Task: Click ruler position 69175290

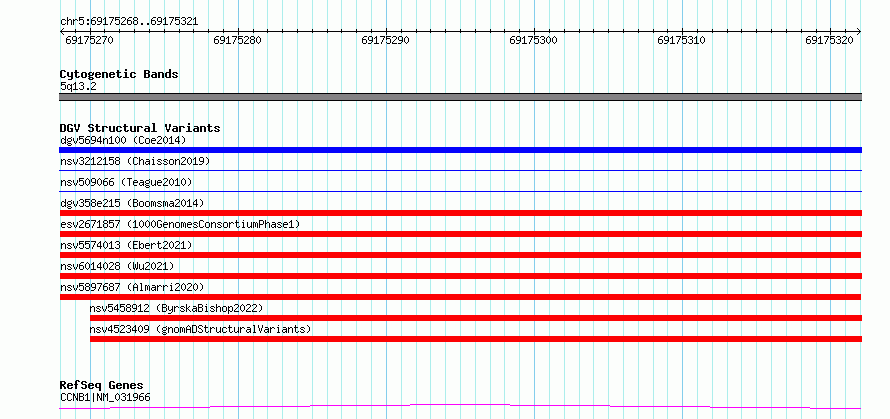Action: tap(385, 40)
